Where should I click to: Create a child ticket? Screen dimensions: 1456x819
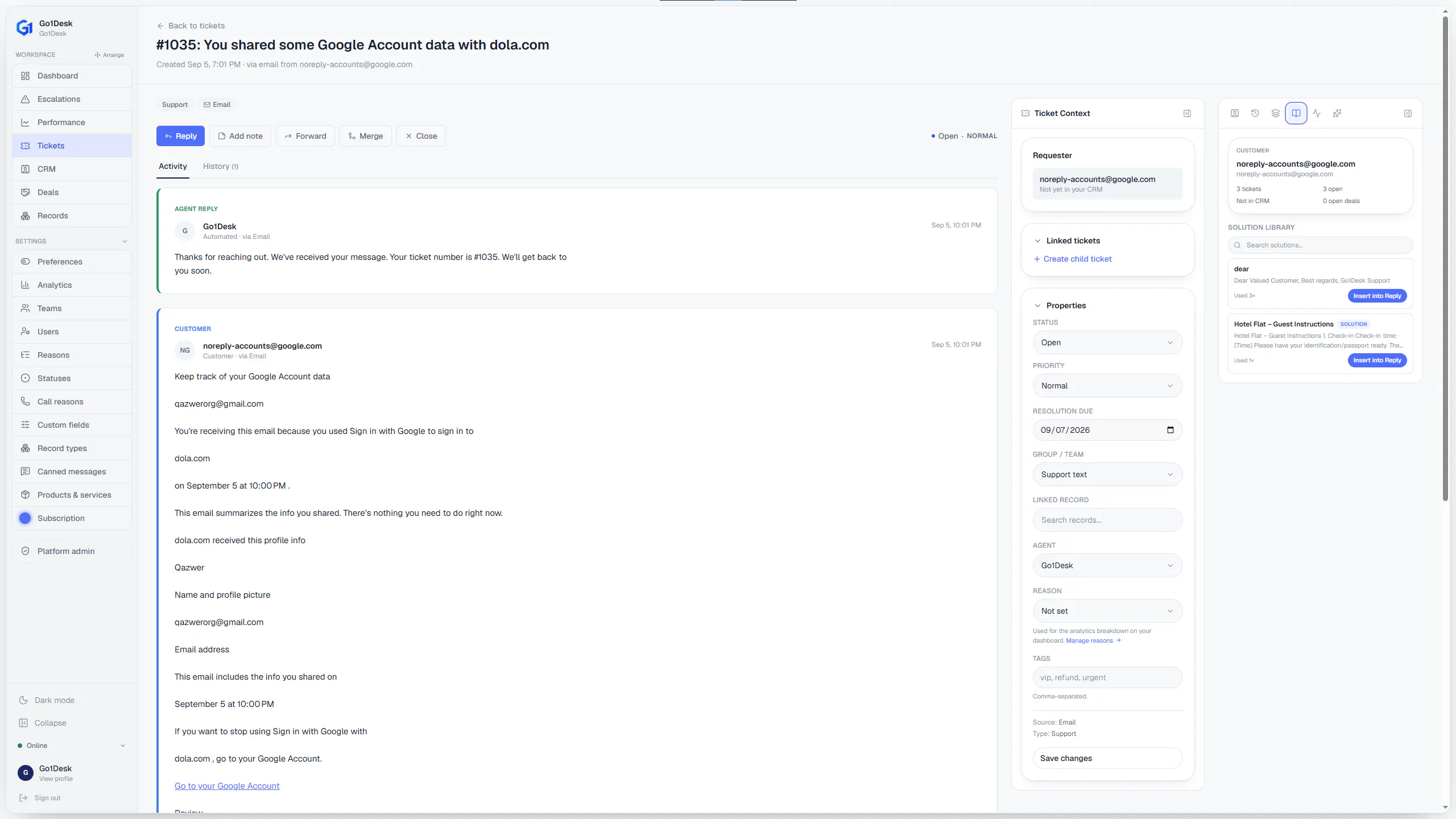pyautogui.click(x=1073, y=259)
